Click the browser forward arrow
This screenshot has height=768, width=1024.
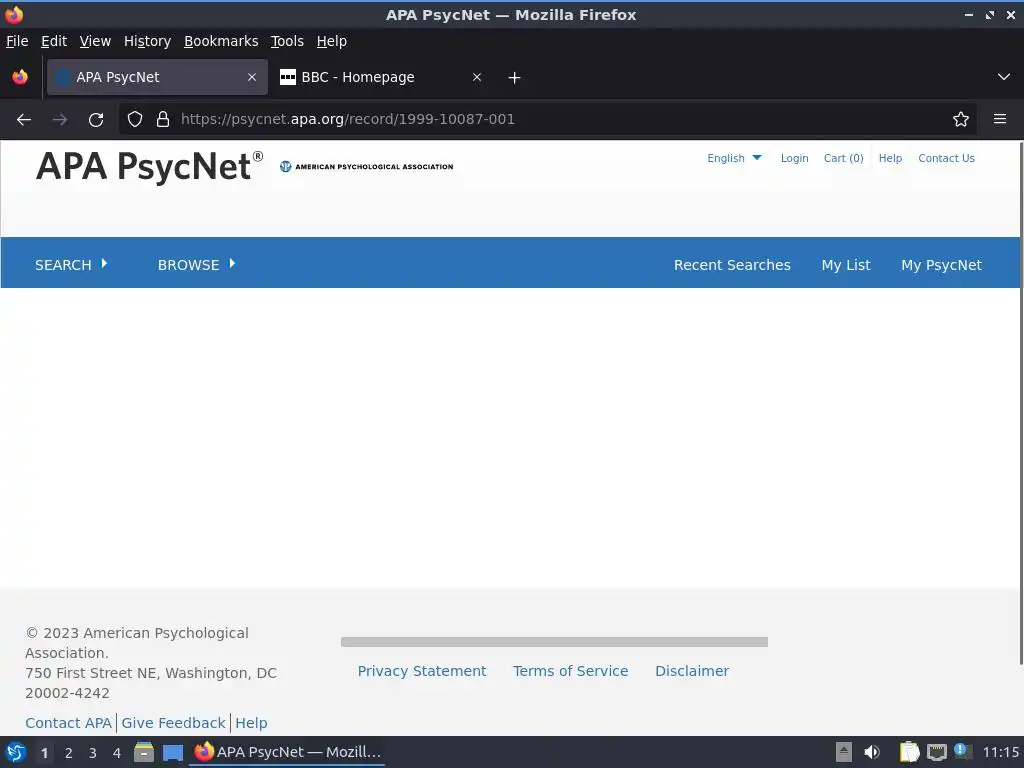click(x=59, y=120)
